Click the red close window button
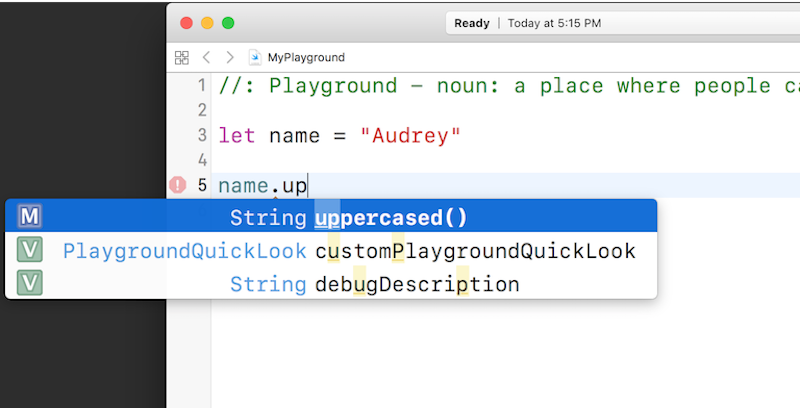The image size is (800, 408). pyautogui.click(x=186, y=23)
